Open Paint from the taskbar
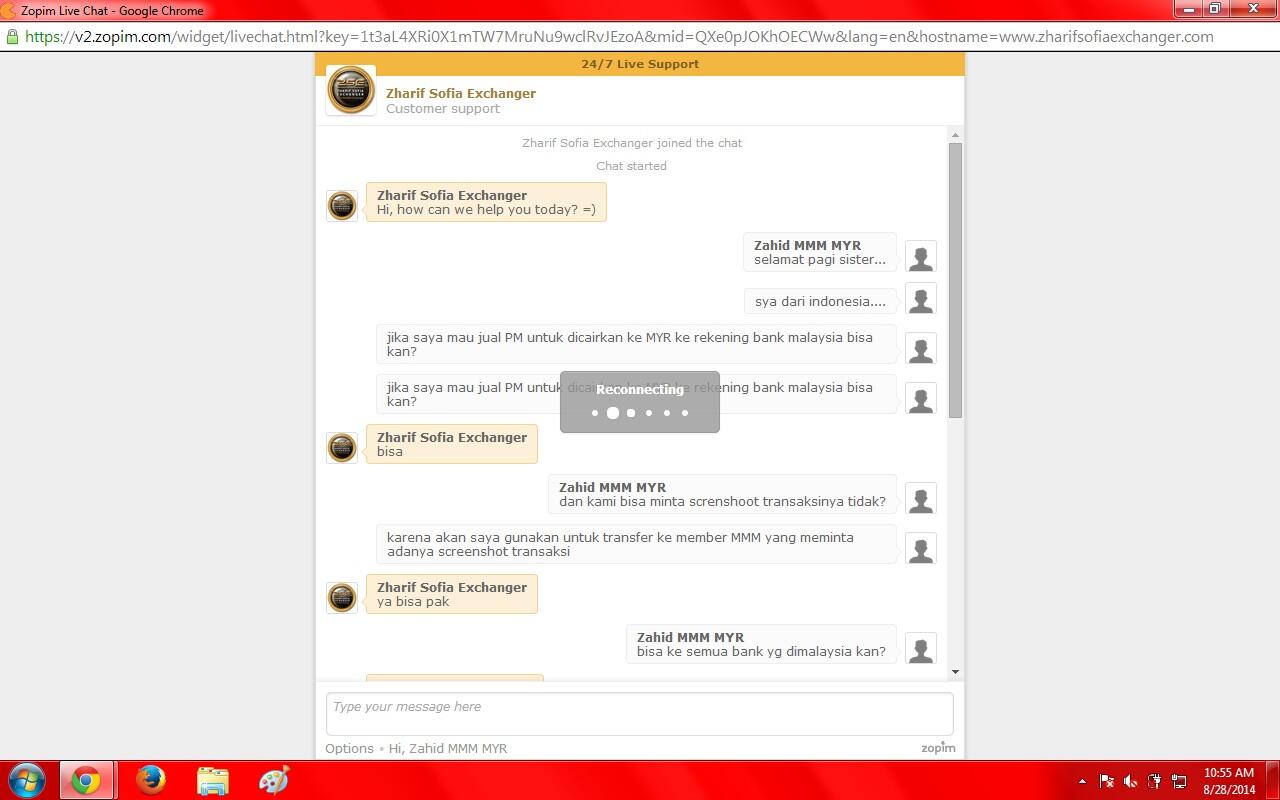This screenshot has height=800, width=1280. click(274, 780)
